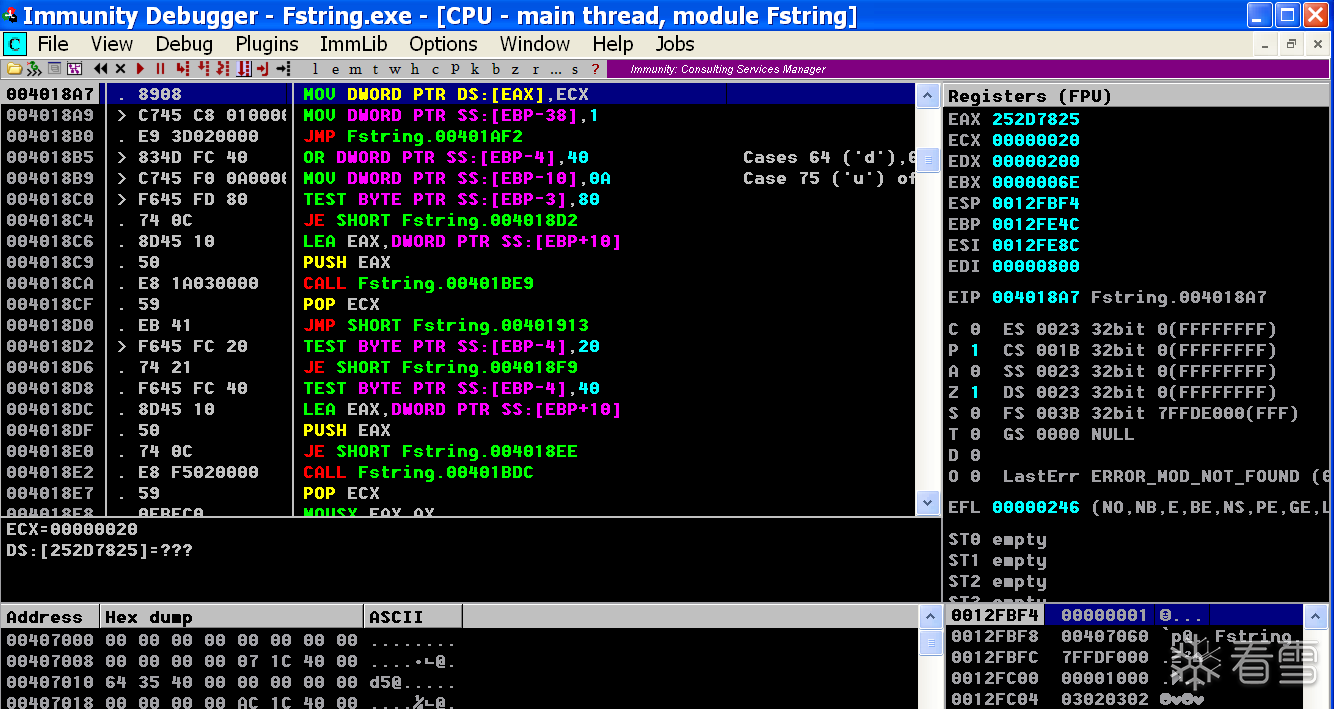Open the View menu
This screenshot has width=1334, height=709.
[x=112, y=44]
